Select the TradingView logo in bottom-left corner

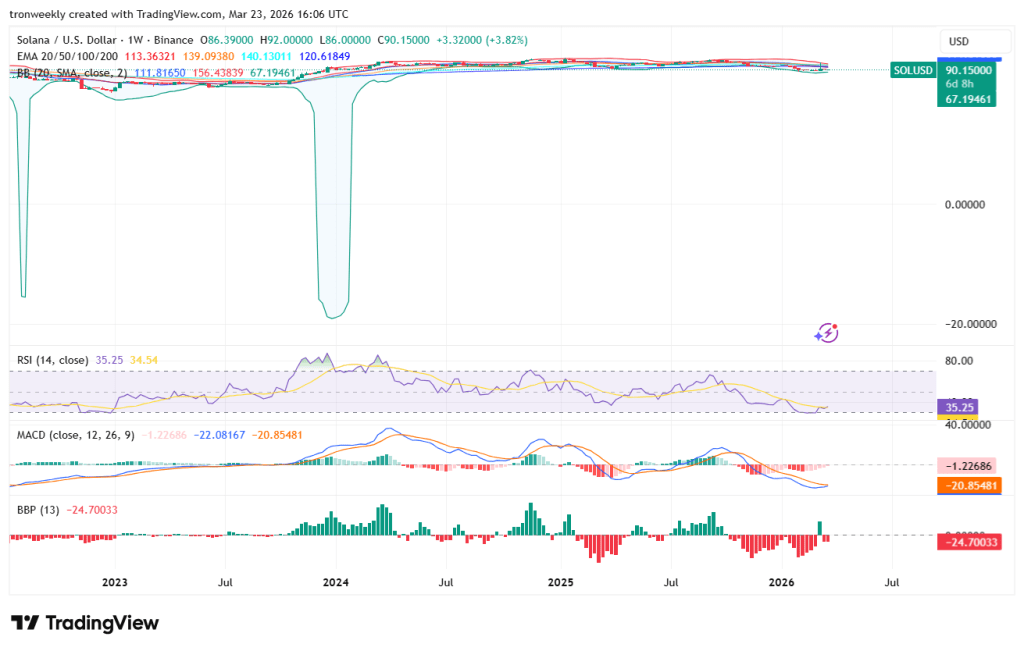coord(83,622)
